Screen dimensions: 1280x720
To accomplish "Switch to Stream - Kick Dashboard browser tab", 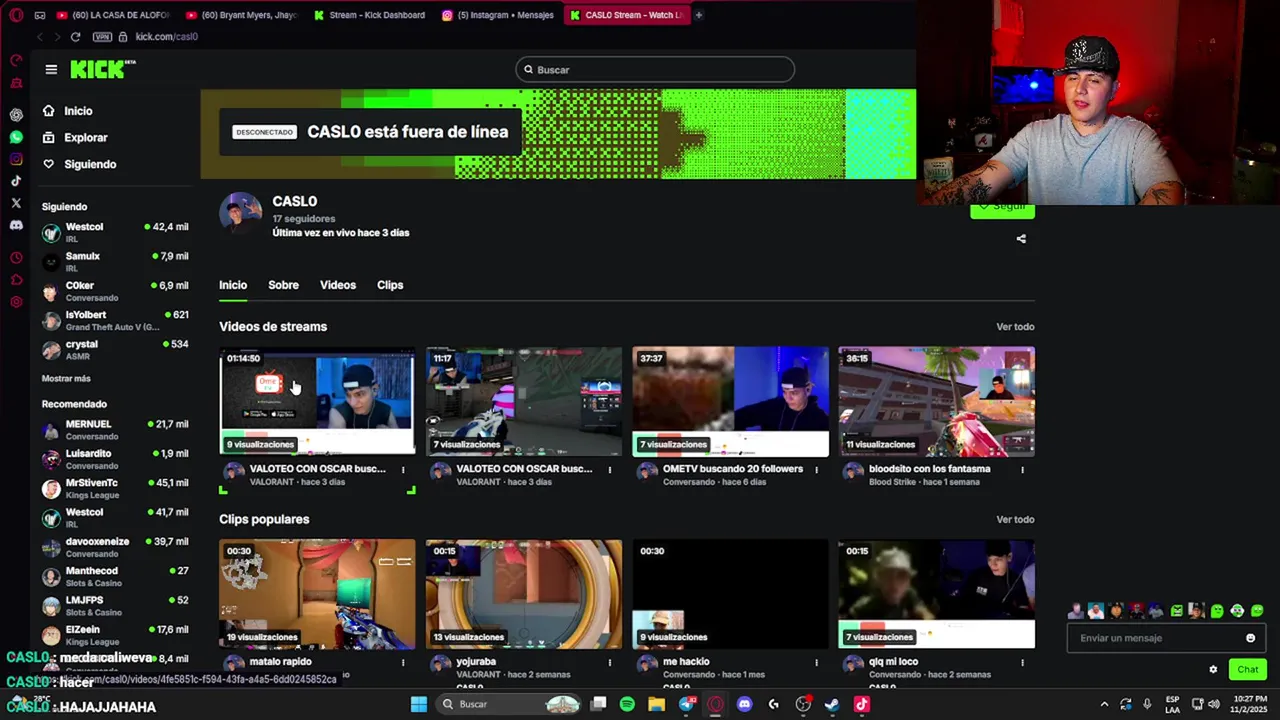I will (x=369, y=15).
